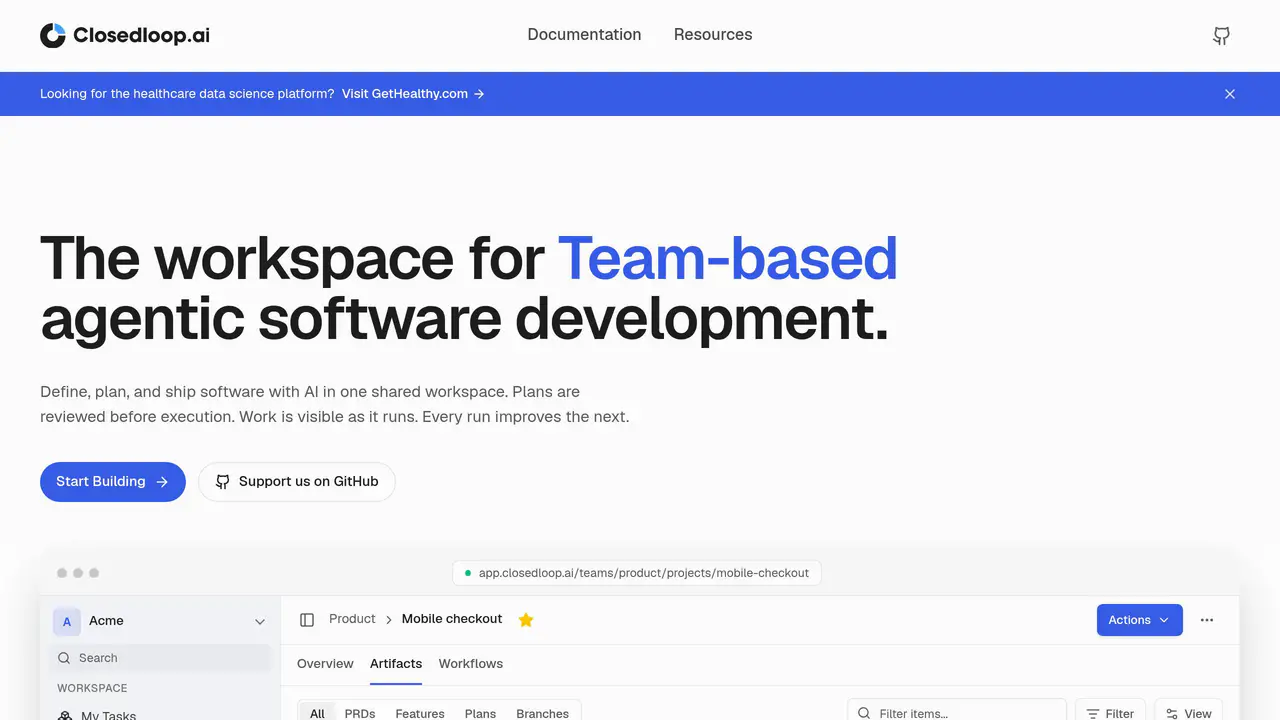This screenshot has height=720, width=1280.
Task: Click the Acme workspace avatar
Action: click(67, 621)
